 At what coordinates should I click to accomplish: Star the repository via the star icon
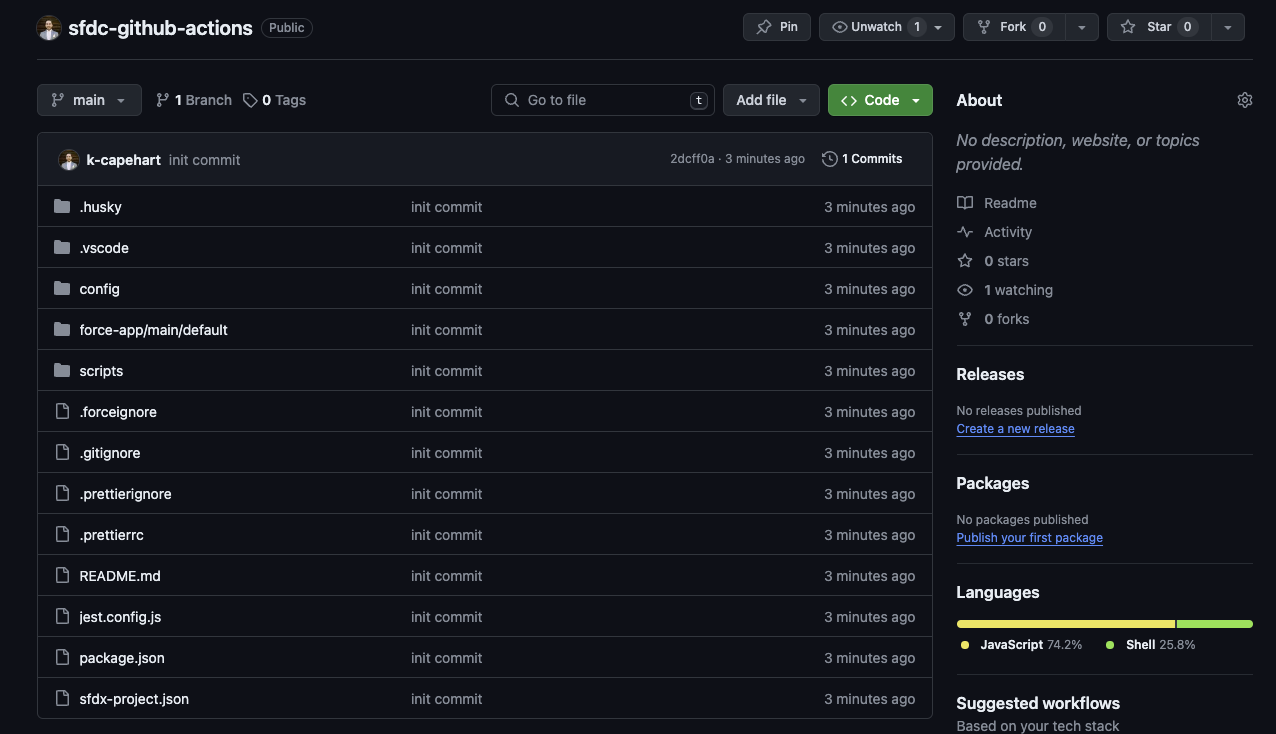[1130, 26]
